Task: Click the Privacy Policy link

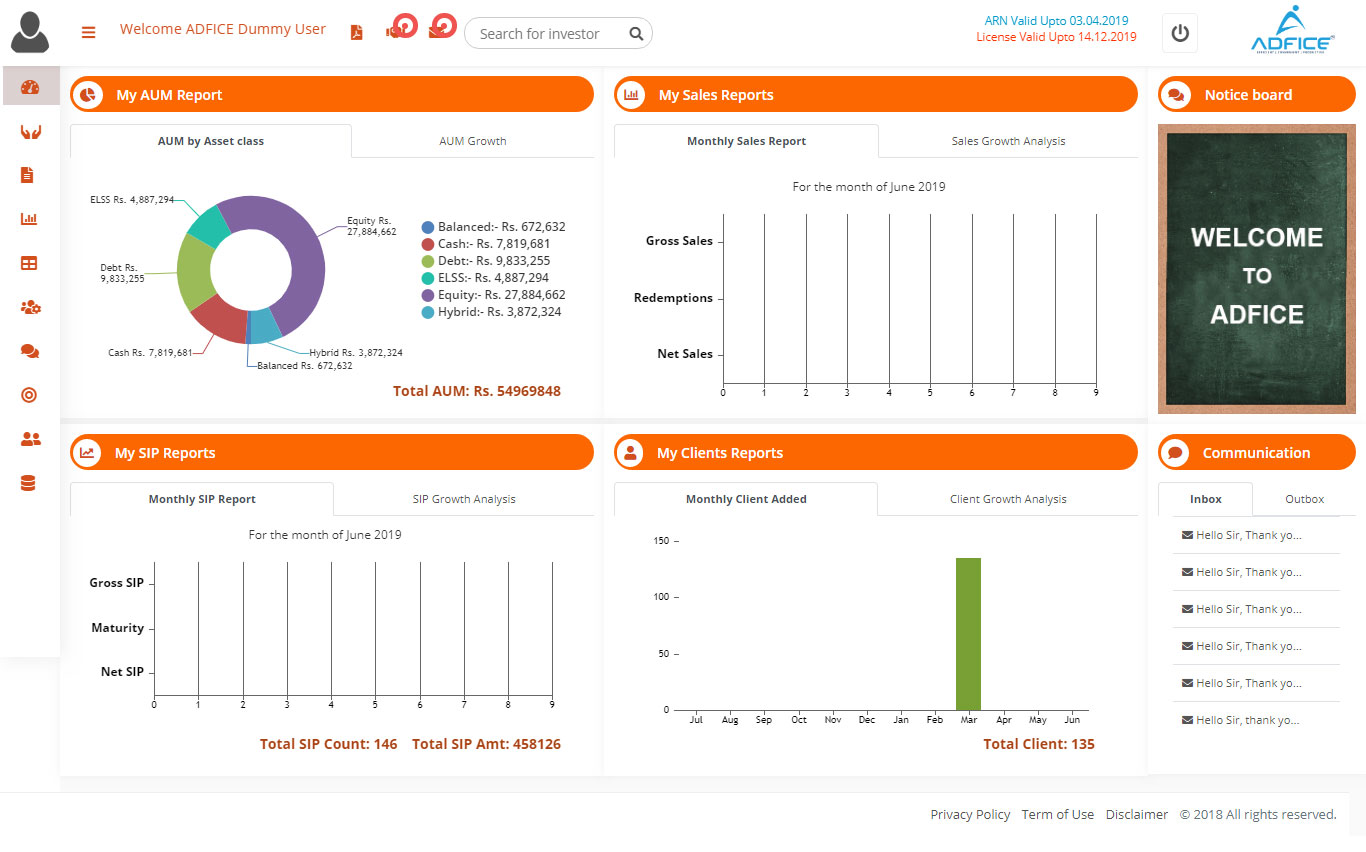Action: pyautogui.click(x=970, y=814)
